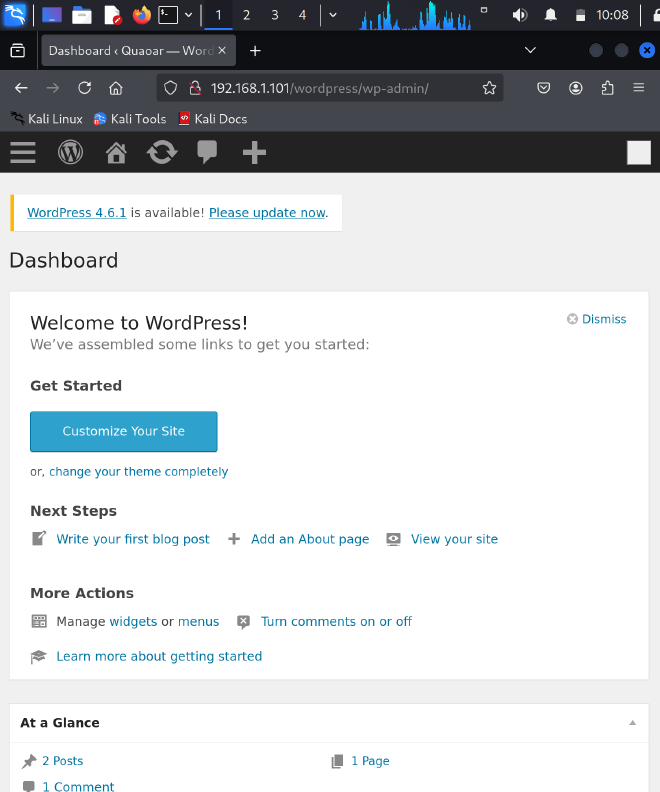This screenshot has width=660, height=792.
Task: View insecure connection padlock info
Action: tap(195, 88)
